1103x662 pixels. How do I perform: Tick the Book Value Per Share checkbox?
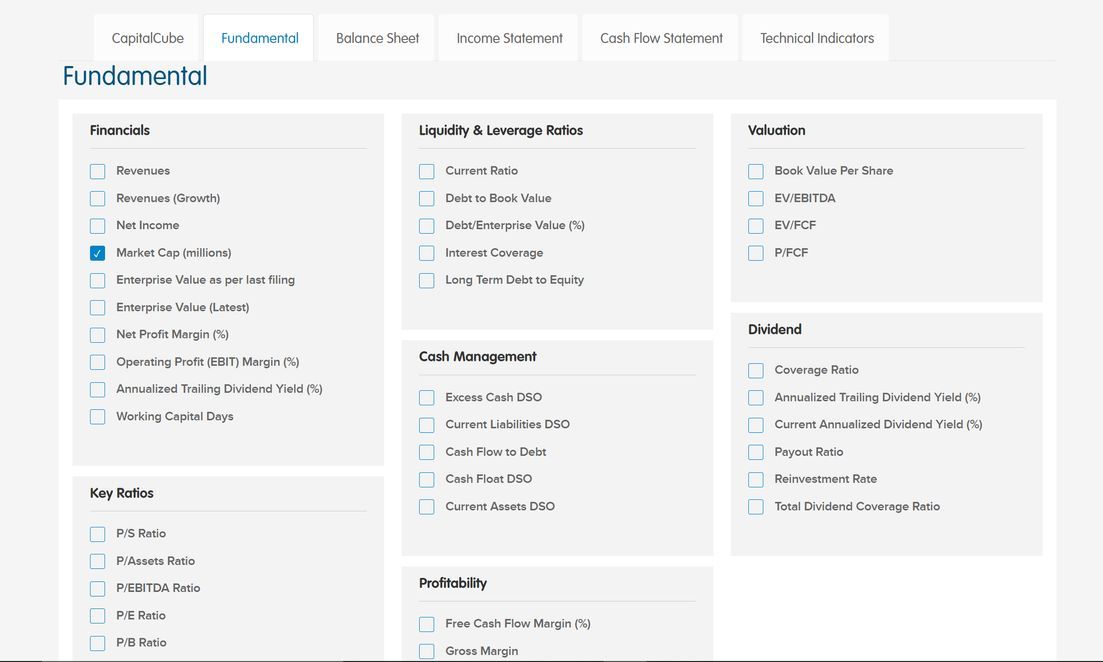(x=756, y=171)
